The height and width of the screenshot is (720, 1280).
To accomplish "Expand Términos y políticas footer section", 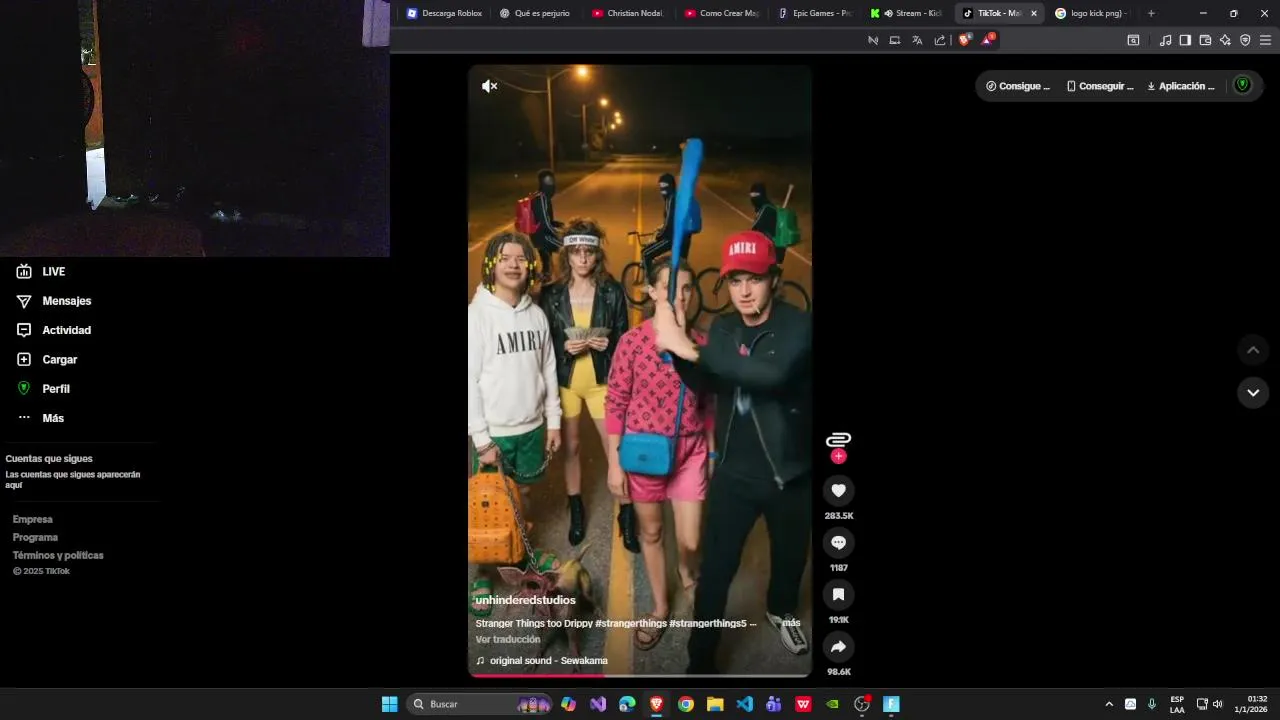I will coord(58,555).
